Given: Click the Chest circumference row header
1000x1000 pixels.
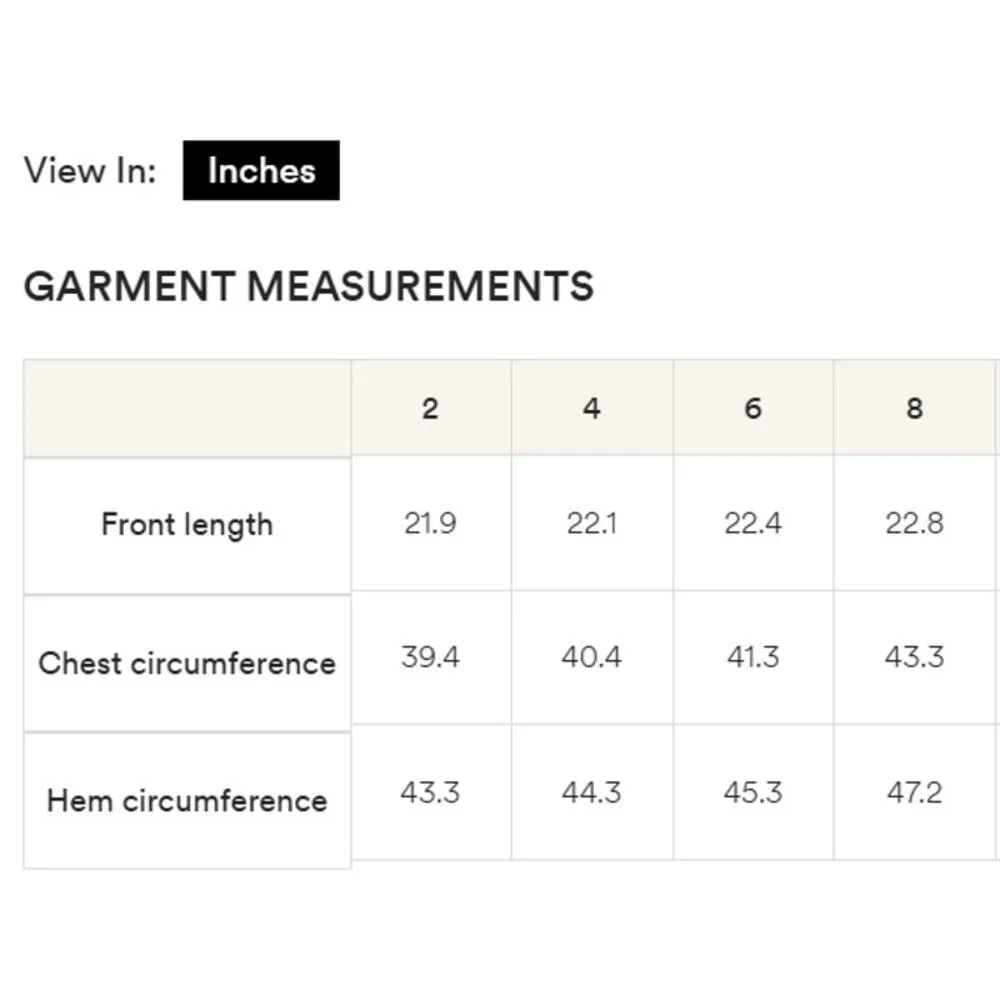Looking at the screenshot, I should (187, 663).
